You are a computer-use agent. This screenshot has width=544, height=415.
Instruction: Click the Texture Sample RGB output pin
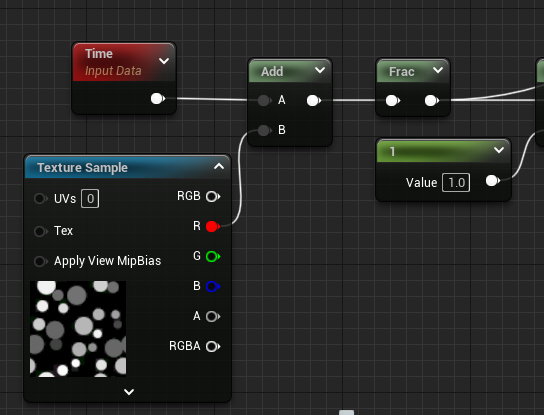(x=213, y=196)
